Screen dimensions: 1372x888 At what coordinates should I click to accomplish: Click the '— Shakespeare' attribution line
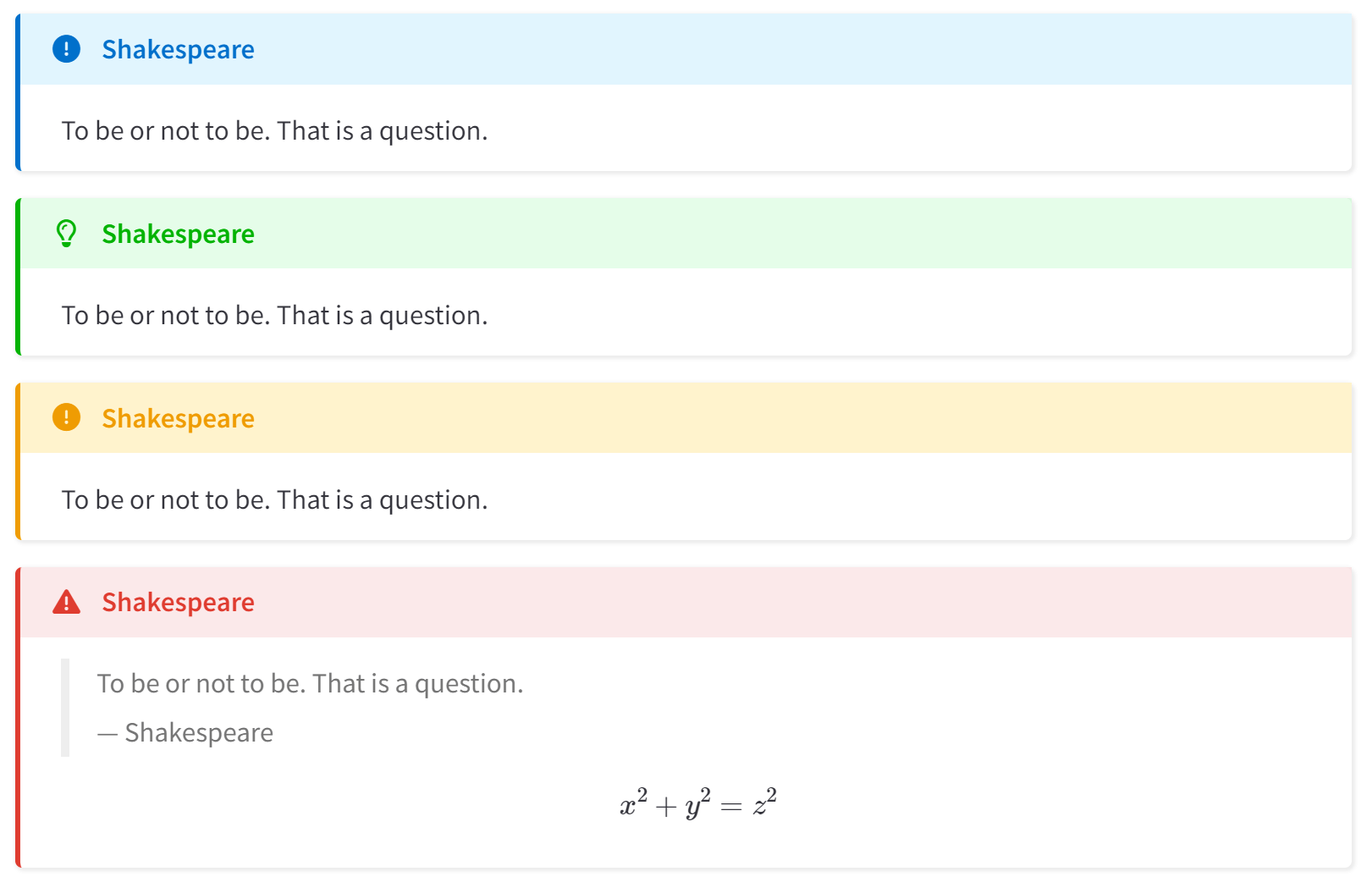[185, 733]
